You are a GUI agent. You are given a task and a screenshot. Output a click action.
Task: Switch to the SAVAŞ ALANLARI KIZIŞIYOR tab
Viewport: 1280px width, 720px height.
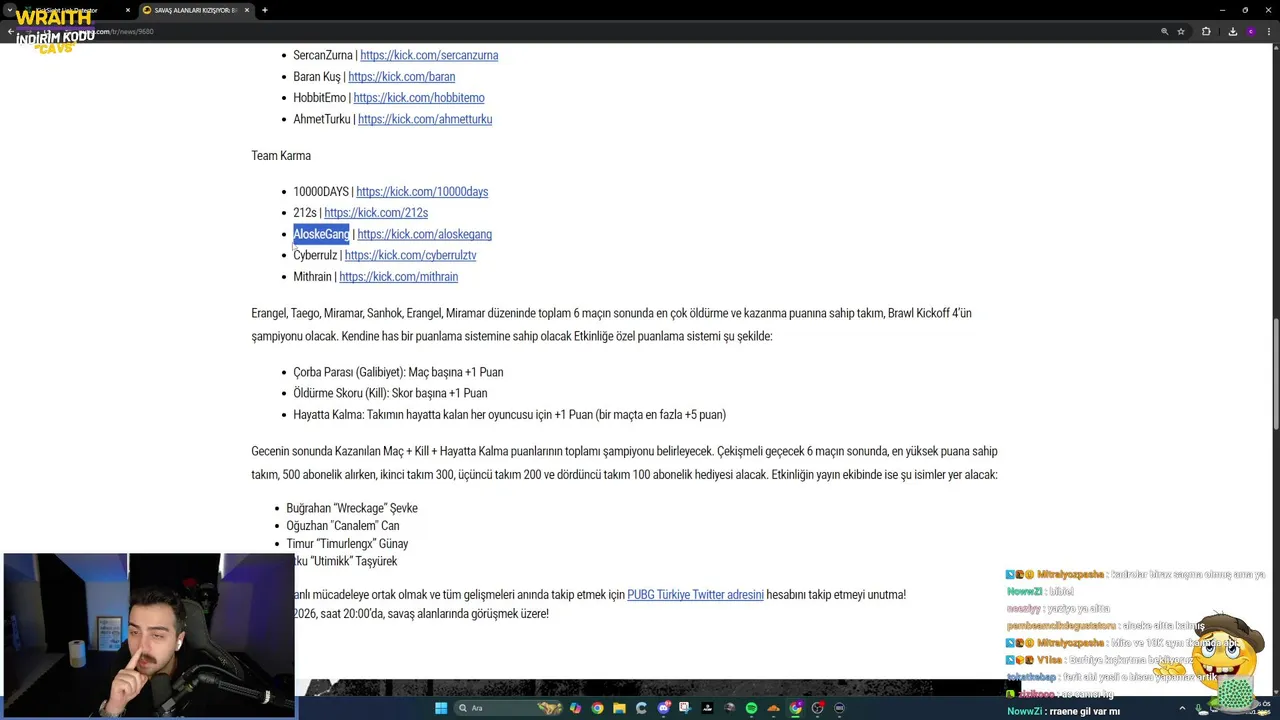[195, 10]
